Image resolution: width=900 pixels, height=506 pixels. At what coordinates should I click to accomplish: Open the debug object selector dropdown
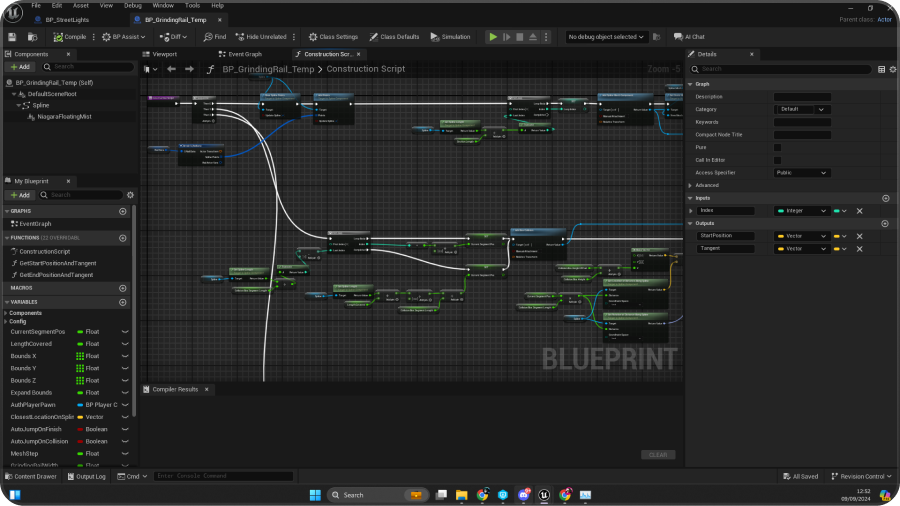point(606,37)
